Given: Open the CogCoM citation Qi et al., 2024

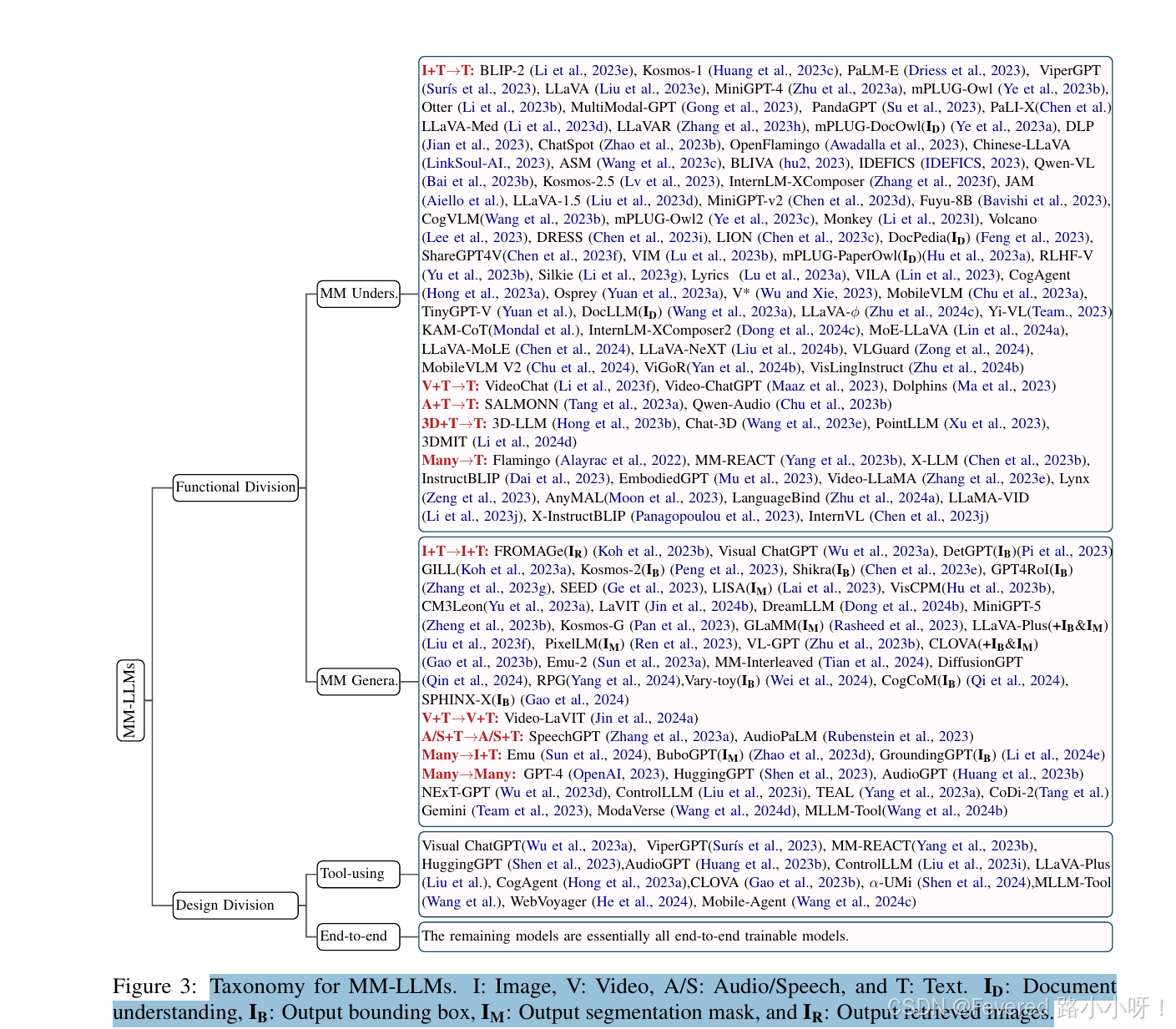Looking at the screenshot, I should click(1017, 681).
